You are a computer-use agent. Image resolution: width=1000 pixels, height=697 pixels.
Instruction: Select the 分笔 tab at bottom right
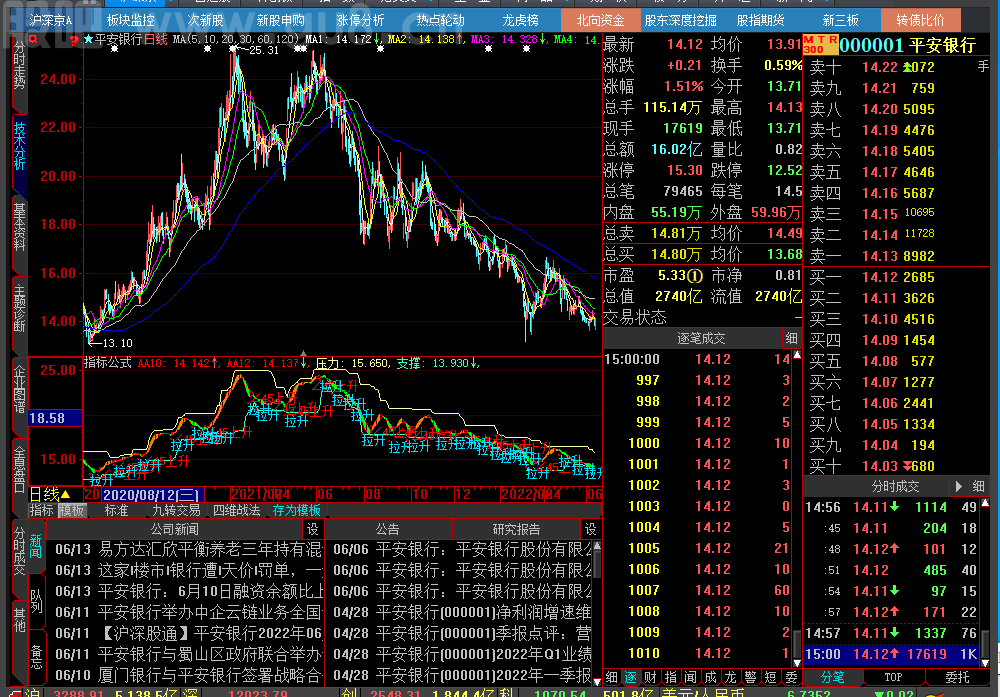(832, 677)
